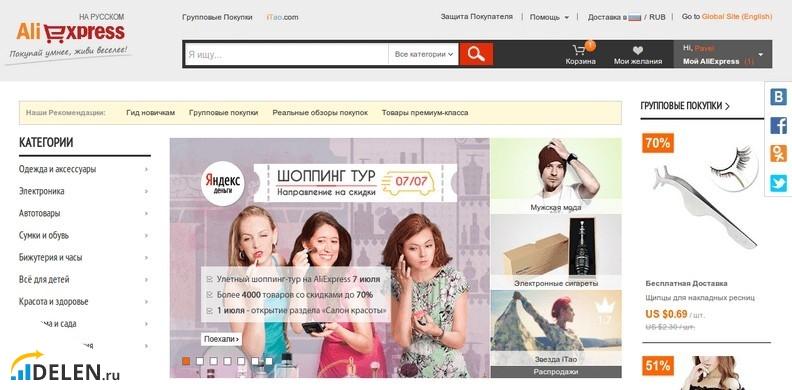
Task: Expand the Электроника category
Action: 84,191
